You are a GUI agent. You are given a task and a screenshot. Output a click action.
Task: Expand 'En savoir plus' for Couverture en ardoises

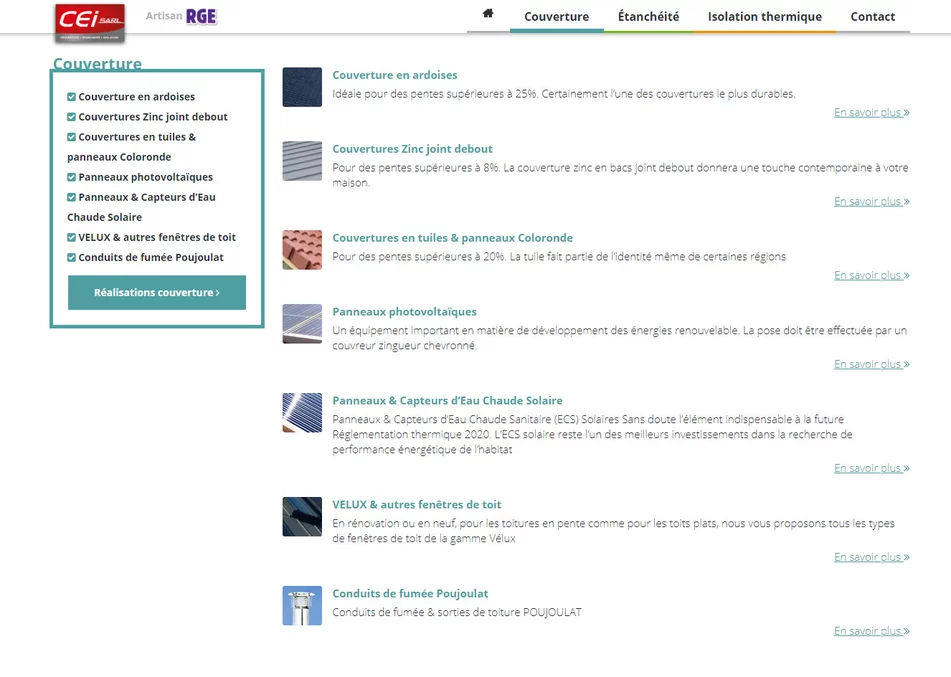point(871,113)
